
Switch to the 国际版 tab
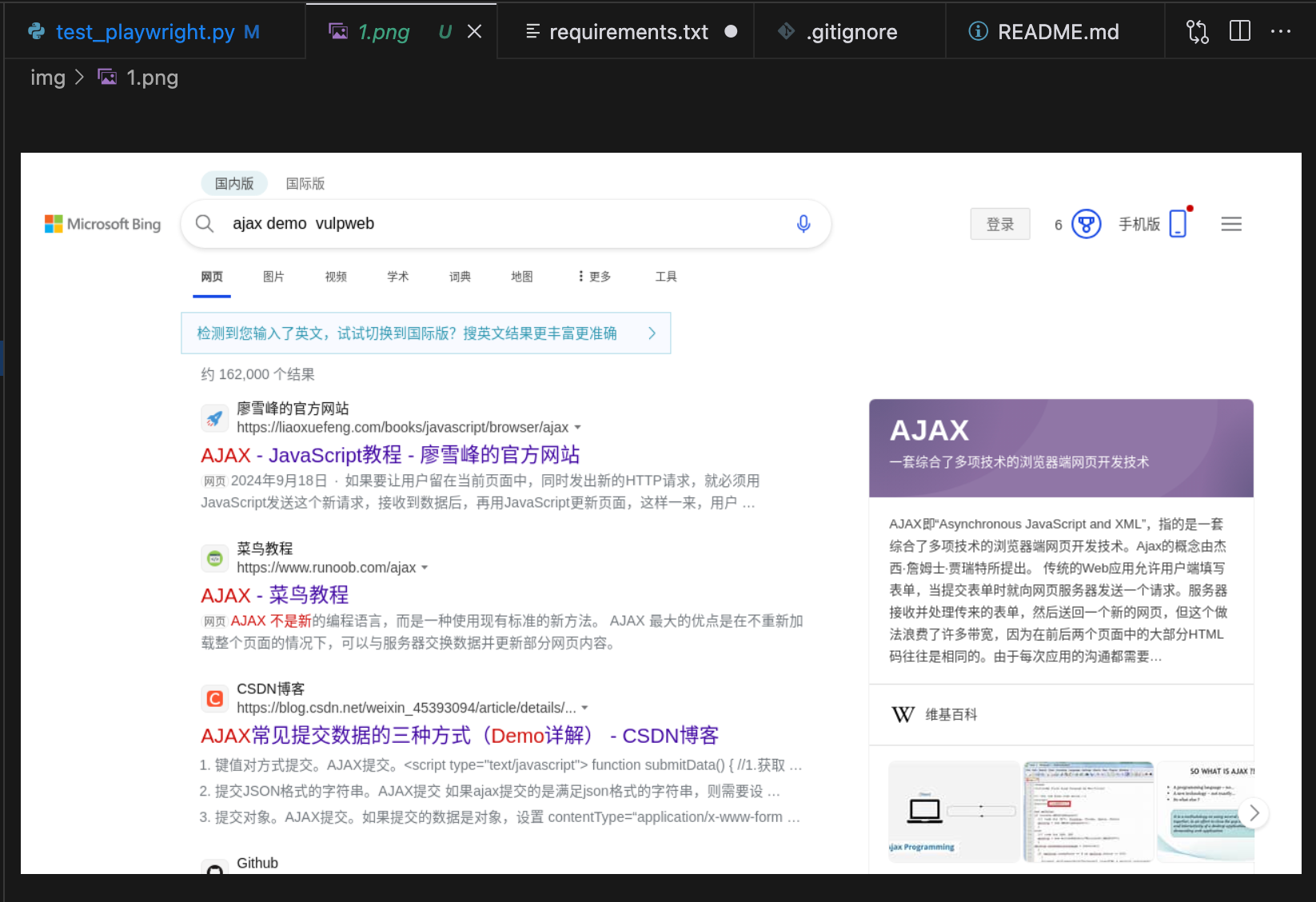click(x=305, y=183)
